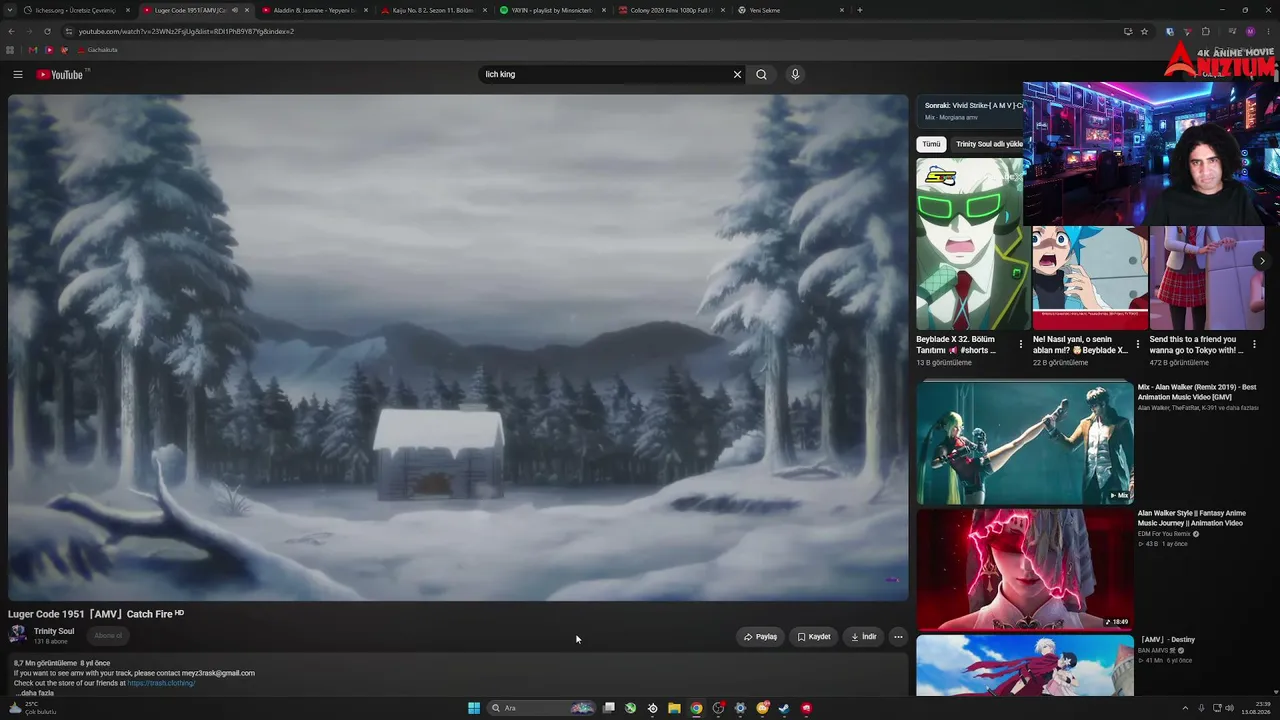The height and width of the screenshot is (720, 1280).
Task: Switch to Google Chrome taskbar icon
Action: 696,708
